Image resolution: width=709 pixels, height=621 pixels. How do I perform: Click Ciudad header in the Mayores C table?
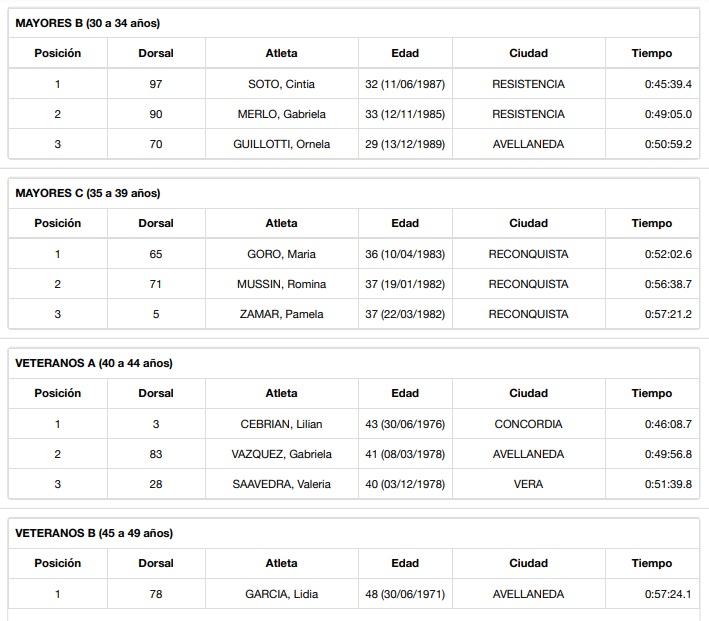[528, 223]
